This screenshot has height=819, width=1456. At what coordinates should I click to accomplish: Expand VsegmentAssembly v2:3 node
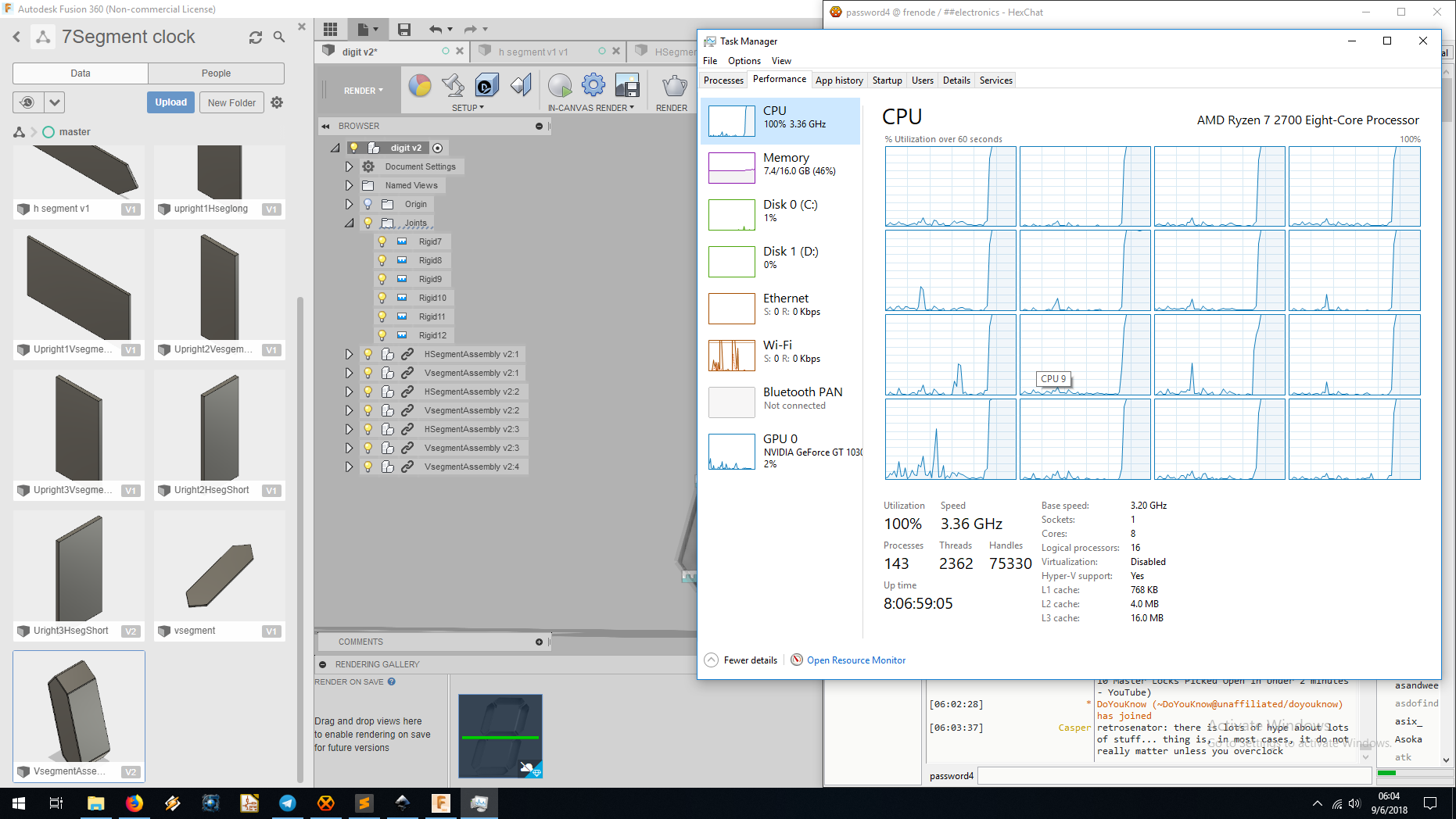pos(349,448)
